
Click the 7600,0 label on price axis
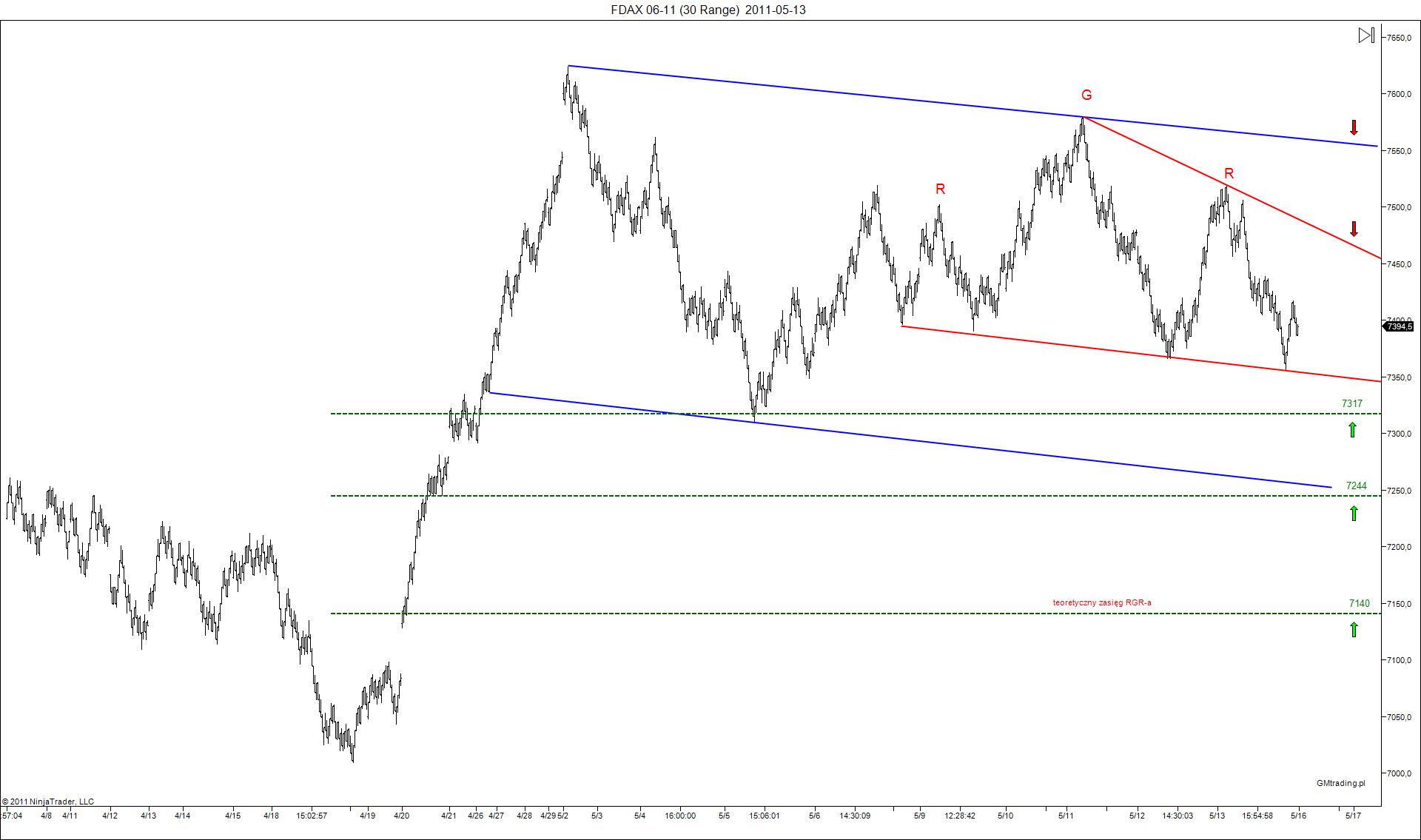(x=1399, y=94)
